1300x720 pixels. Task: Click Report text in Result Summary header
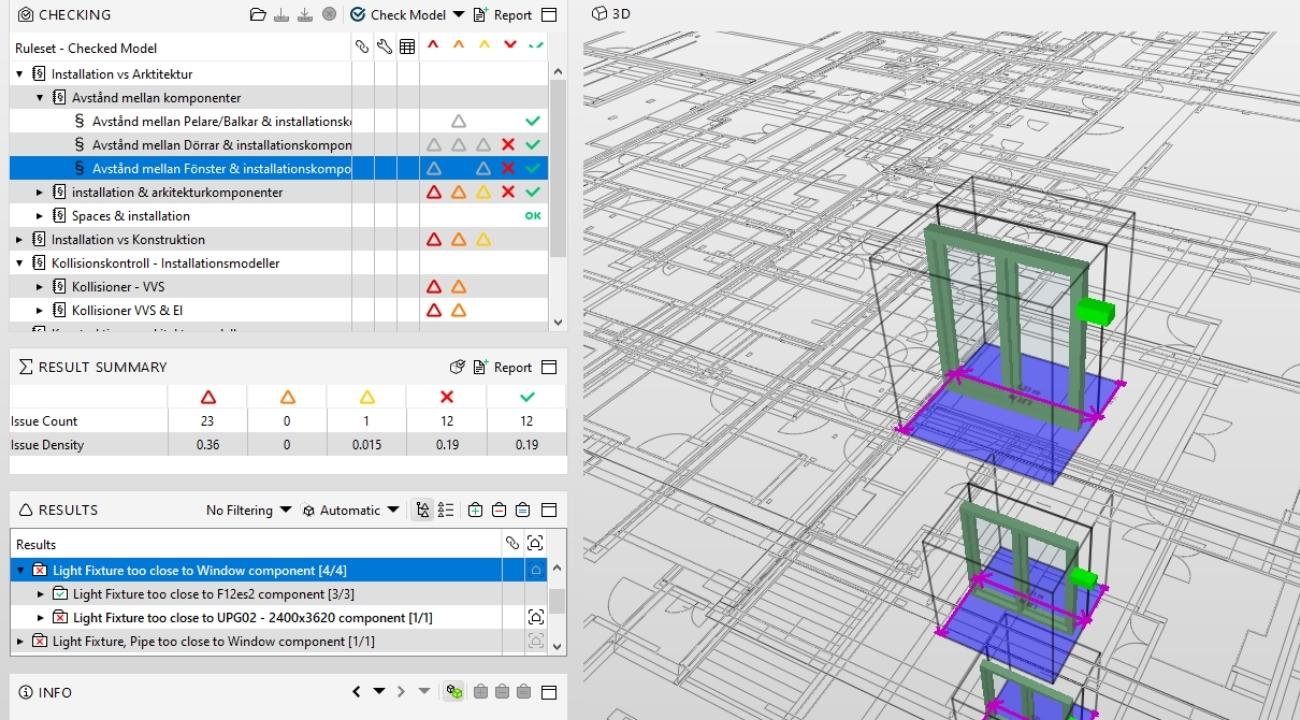513,367
